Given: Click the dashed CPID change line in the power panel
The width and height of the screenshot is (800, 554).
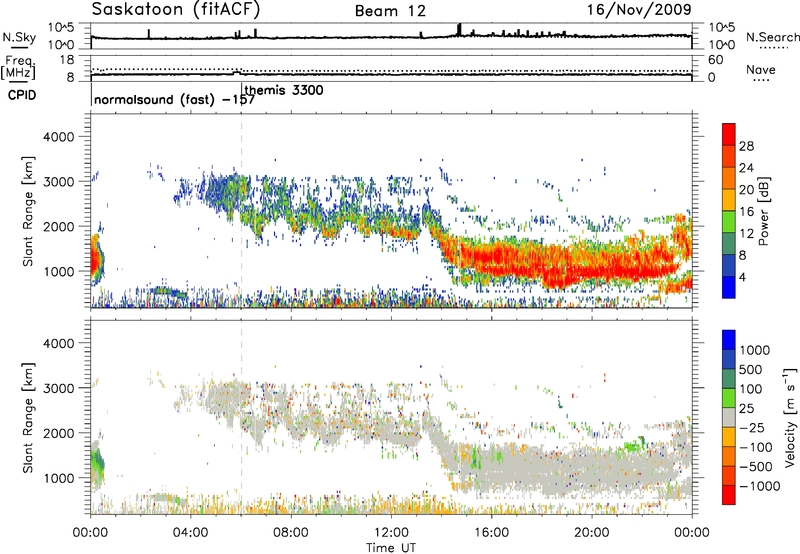Looking at the screenshot, I should (241, 210).
